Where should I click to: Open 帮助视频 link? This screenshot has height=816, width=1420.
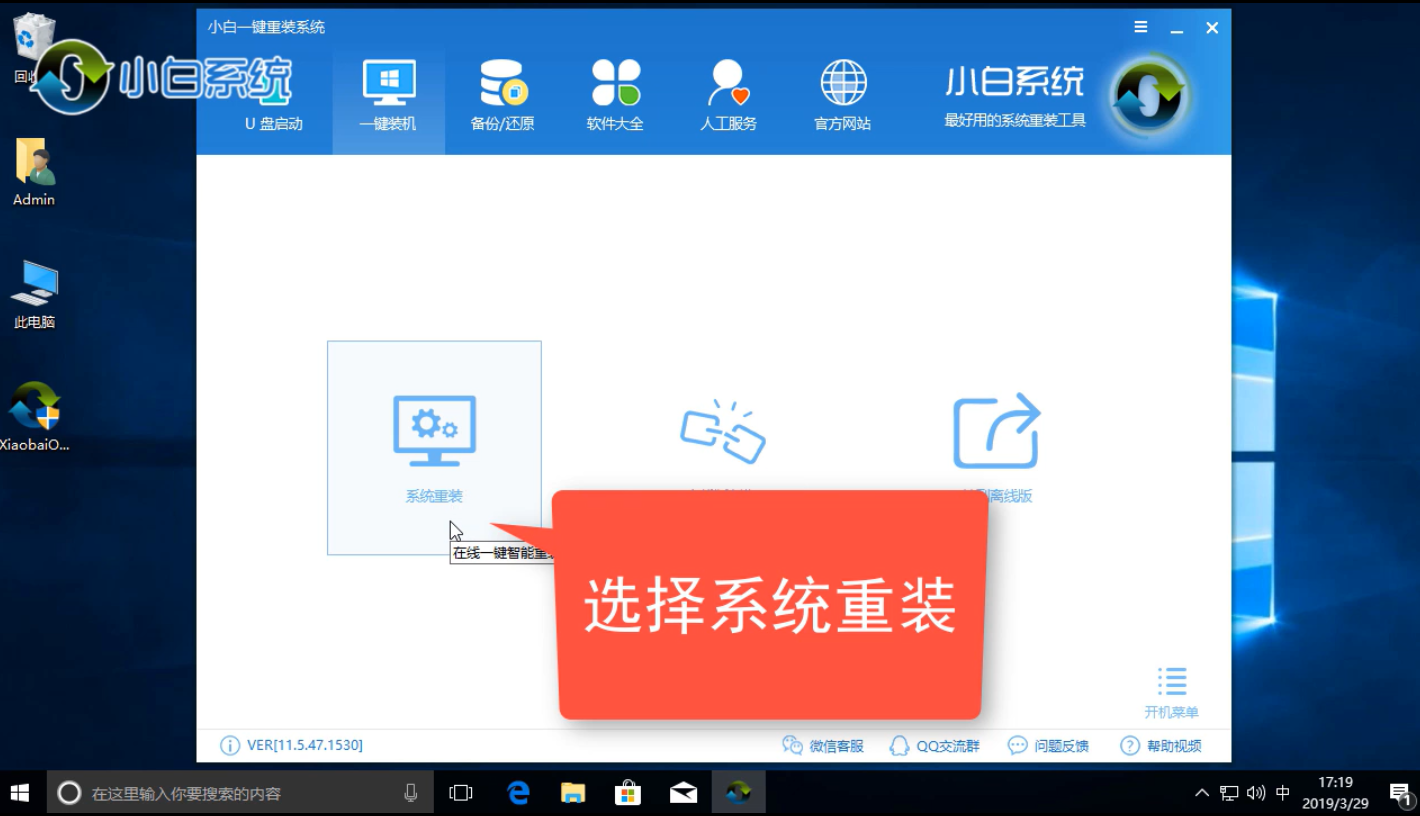(x=1161, y=746)
